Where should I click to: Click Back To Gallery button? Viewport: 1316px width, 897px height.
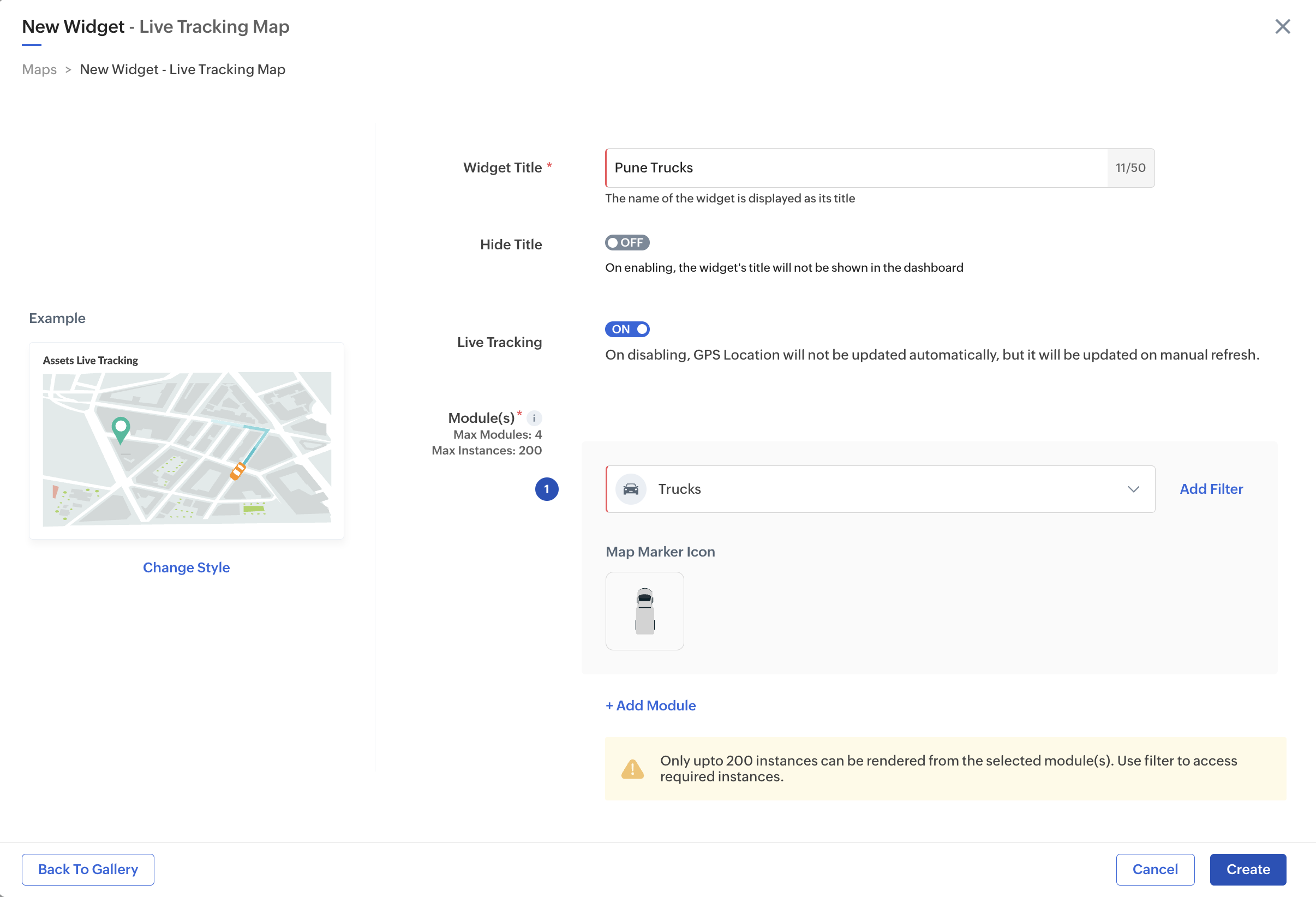[x=88, y=869]
